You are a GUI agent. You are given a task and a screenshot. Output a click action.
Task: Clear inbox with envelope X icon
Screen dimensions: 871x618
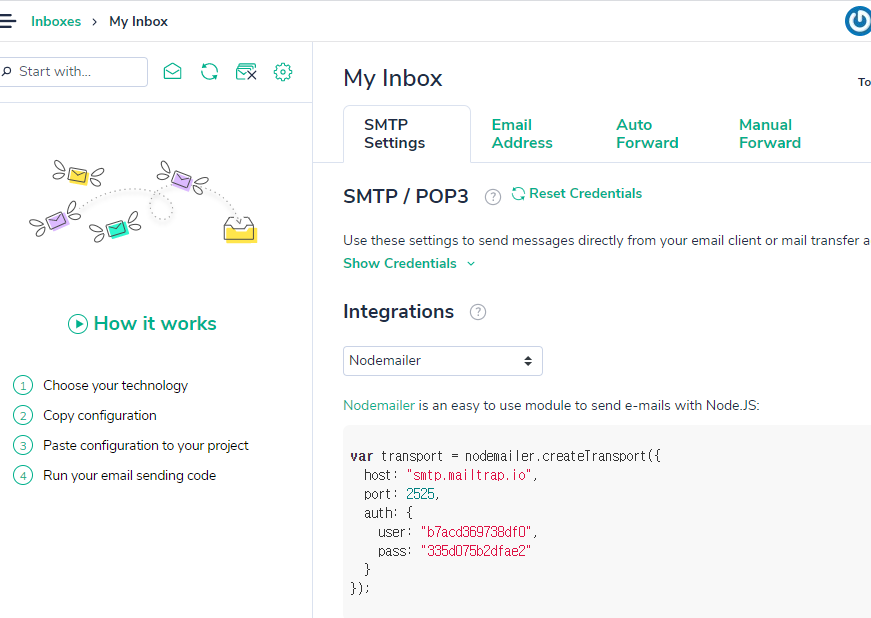click(x=246, y=72)
